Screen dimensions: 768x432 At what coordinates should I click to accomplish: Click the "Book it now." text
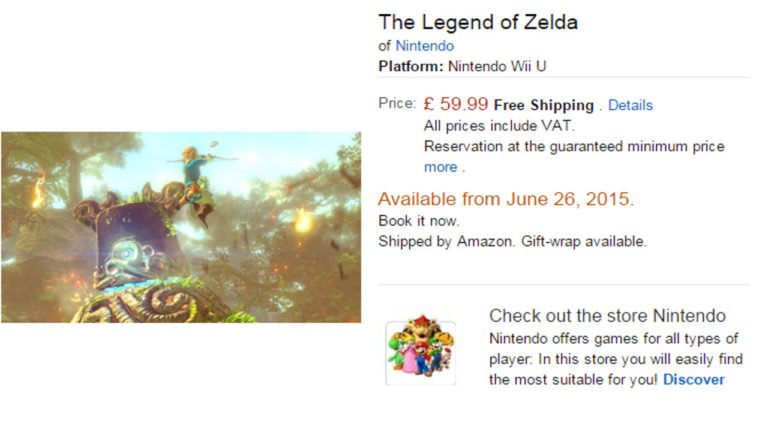[x=419, y=221]
